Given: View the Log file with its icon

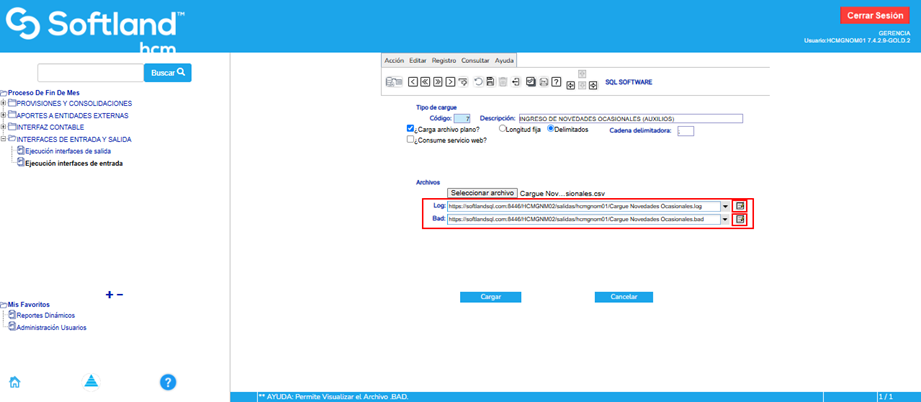Looking at the screenshot, I should coord(740,206).
